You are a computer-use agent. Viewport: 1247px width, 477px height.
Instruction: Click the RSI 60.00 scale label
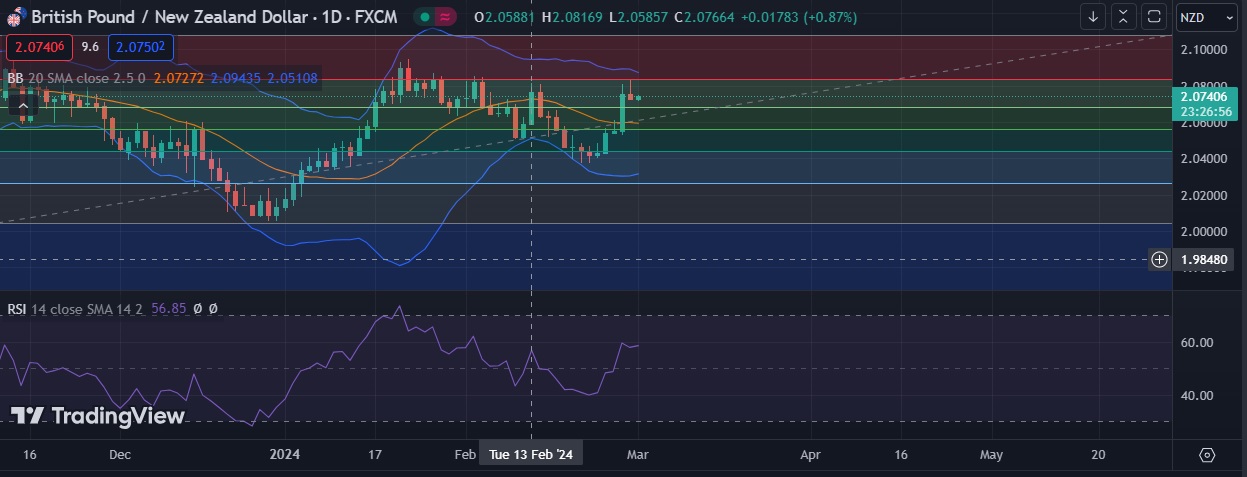click(x=1196, y=342)
